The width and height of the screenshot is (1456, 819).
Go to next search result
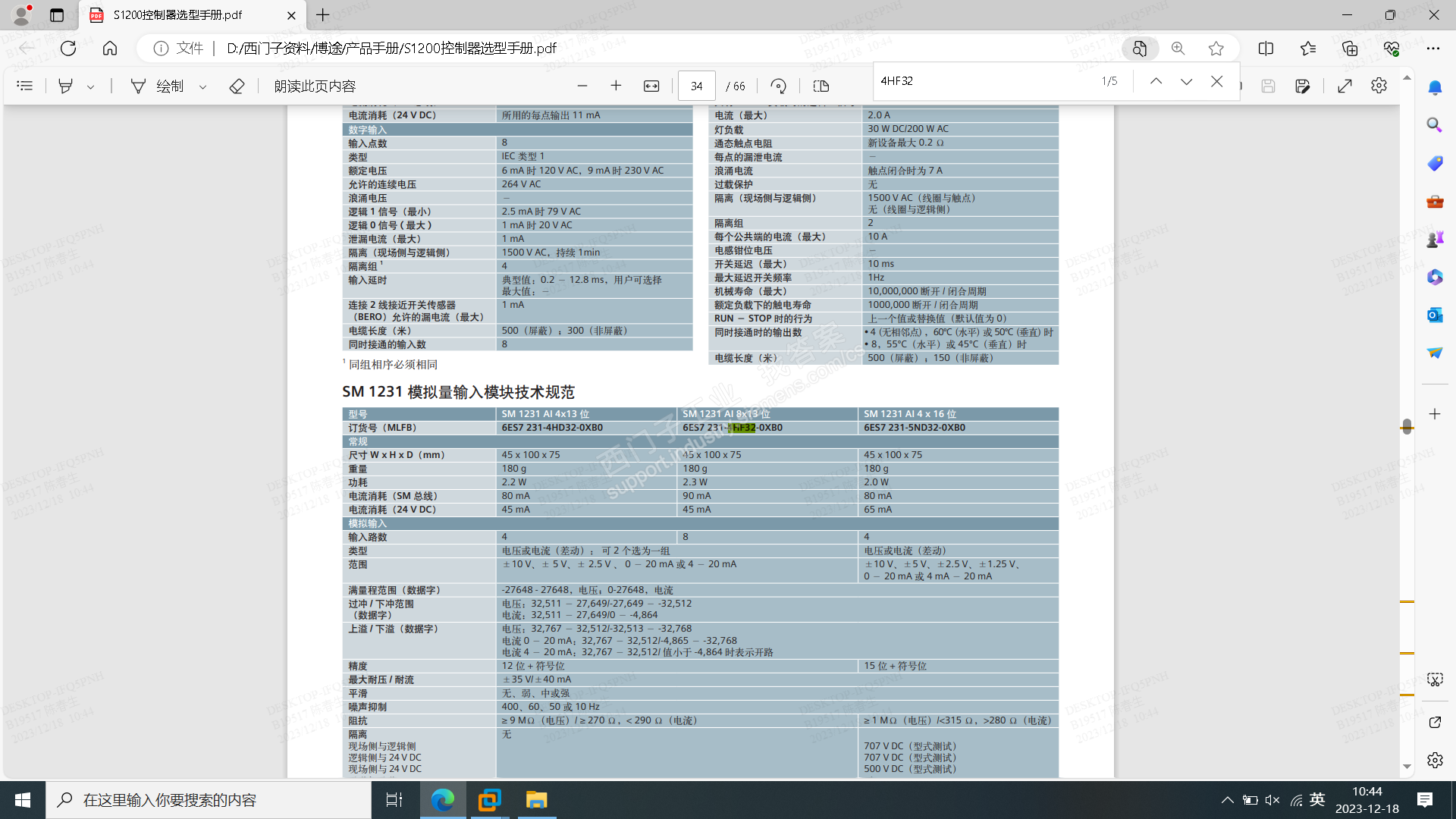coord(1186,81)
